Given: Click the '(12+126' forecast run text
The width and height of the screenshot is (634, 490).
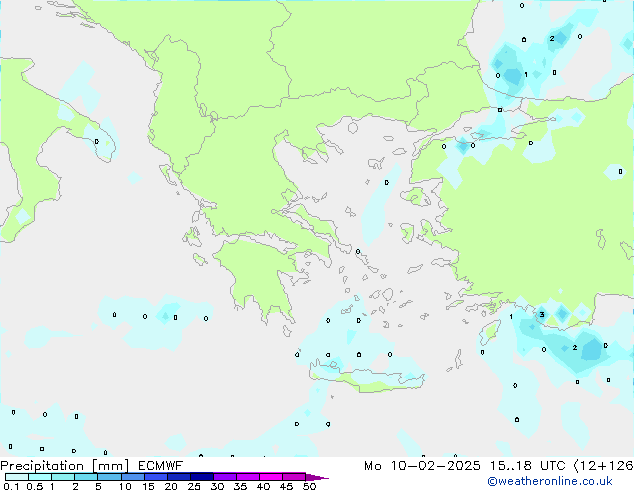Looking at the screenshot, I should click(604, 466).
